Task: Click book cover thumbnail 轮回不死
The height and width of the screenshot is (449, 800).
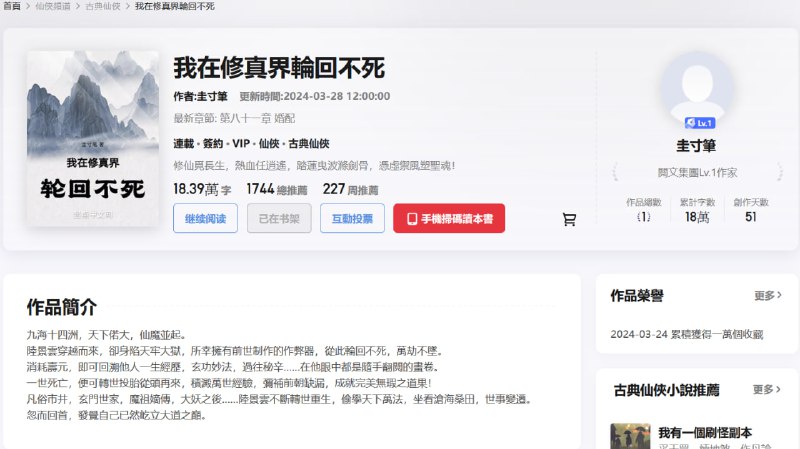Action: (93, 138)
